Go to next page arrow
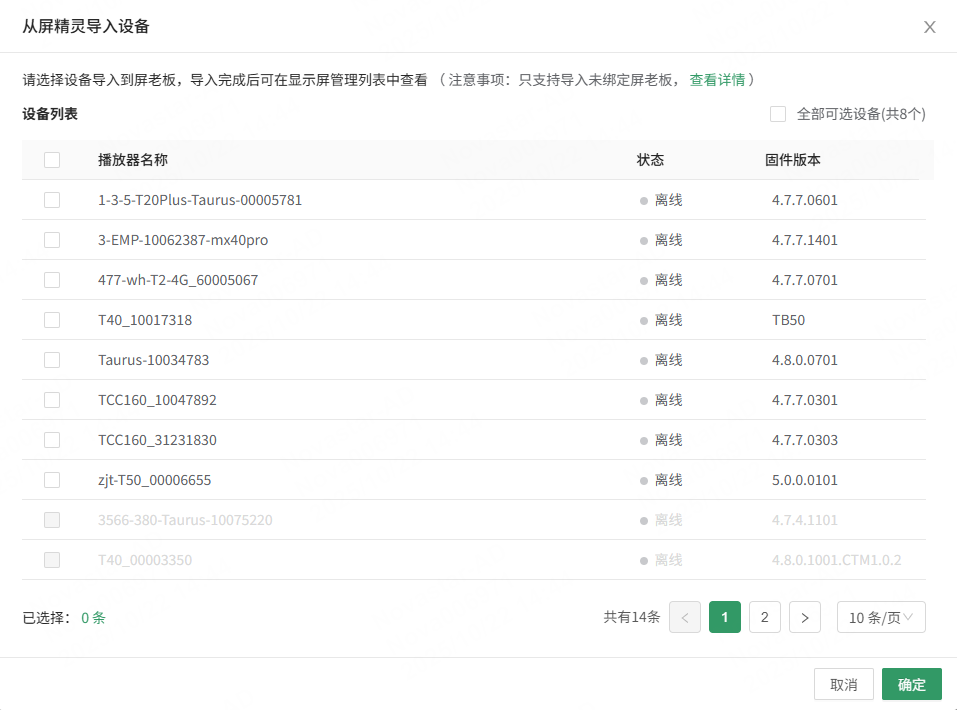The height and width of the screenshot is (710, 957). (804, 617)
